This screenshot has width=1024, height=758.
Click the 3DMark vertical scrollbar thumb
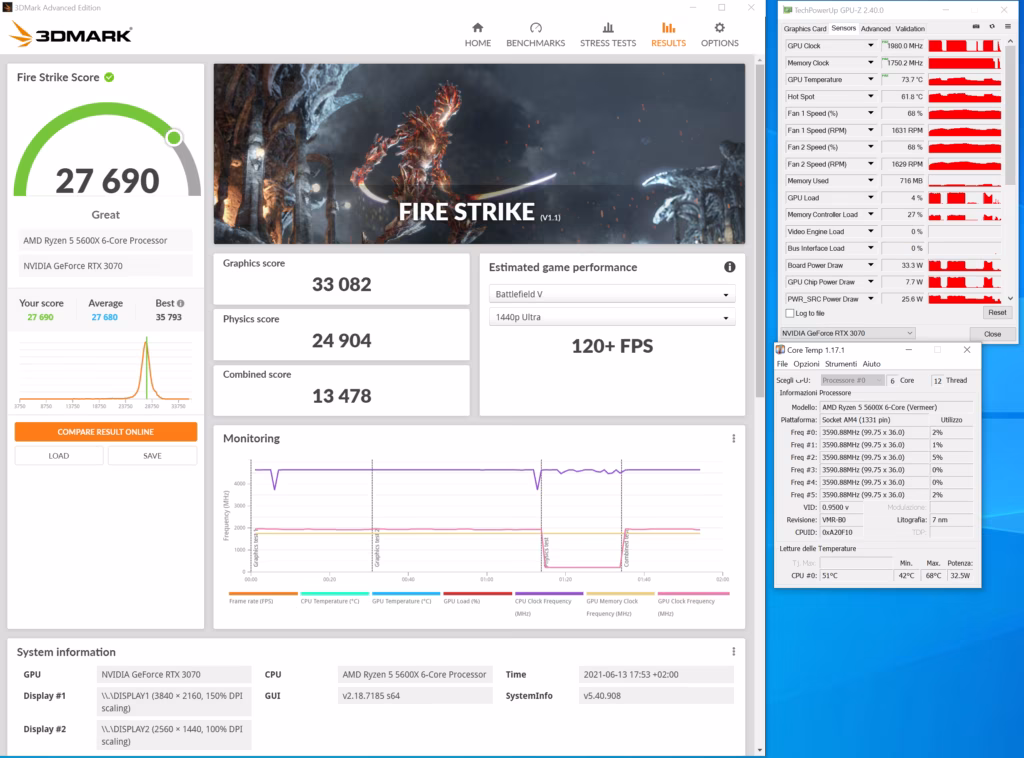click(759, 230)
